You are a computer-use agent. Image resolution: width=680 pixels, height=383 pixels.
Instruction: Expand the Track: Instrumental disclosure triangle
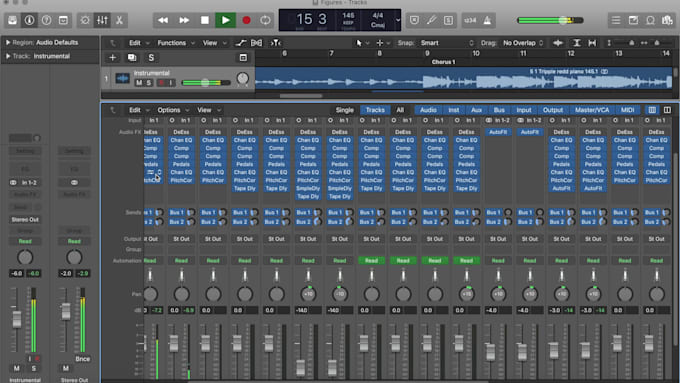7,56
